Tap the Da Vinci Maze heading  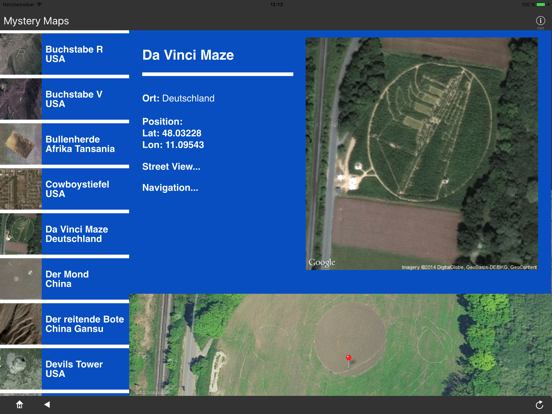188,55
